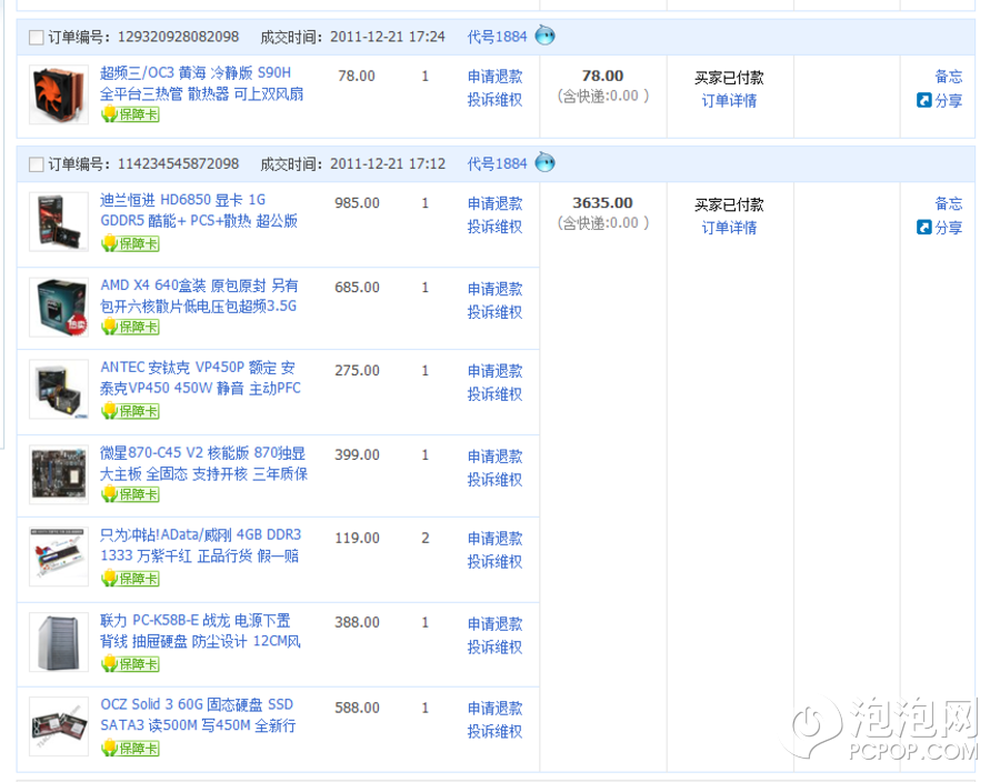Click 保障卡 badge under OC3 S90H cooler

[130, 115]
